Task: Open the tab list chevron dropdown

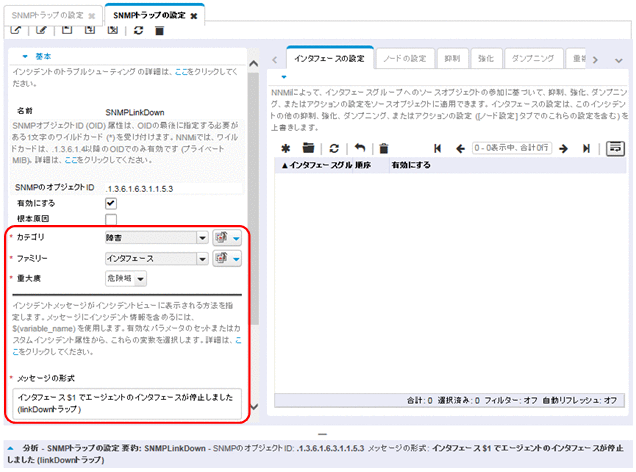Action: point(619,60)
